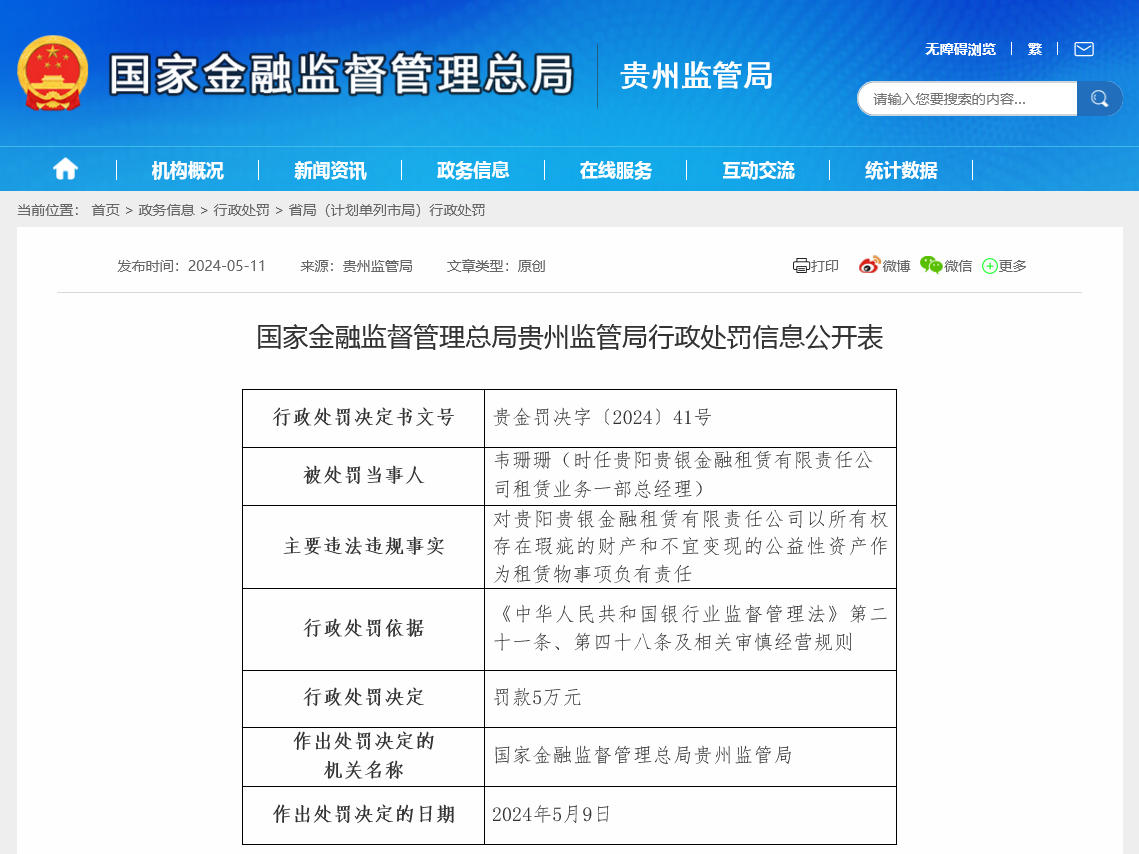The image size is (1139, 854).
Task: Open the 在线服务 menu
Action: coord(616,170)
